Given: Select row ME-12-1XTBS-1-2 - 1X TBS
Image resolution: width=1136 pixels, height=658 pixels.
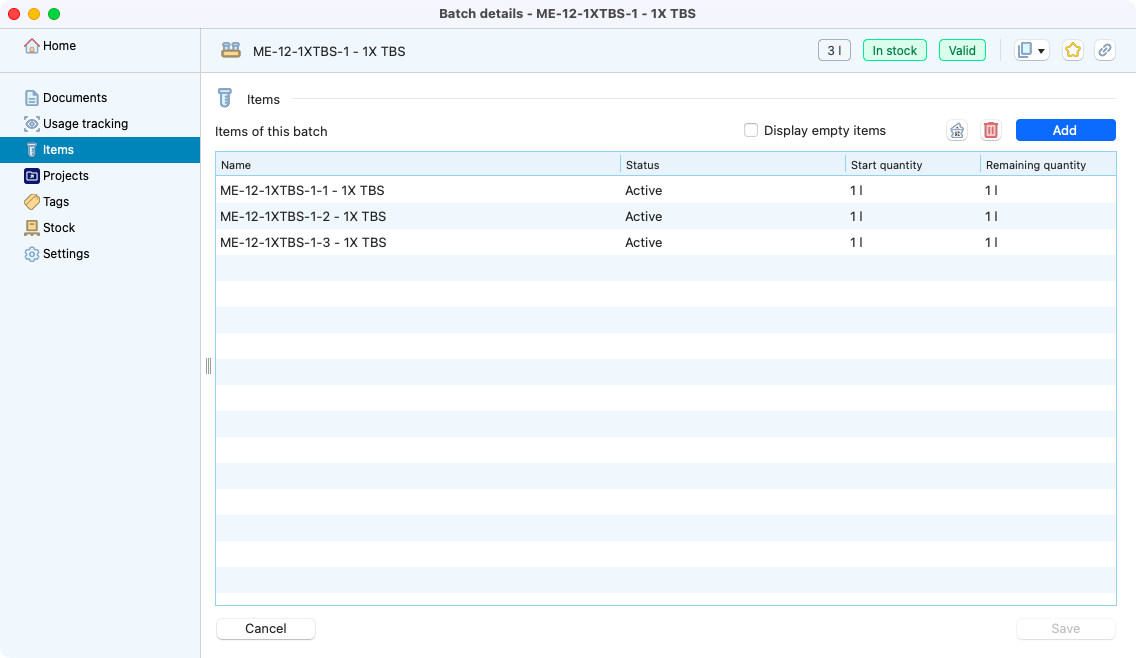Looking at the screenshot, I should tap(665, 217).
